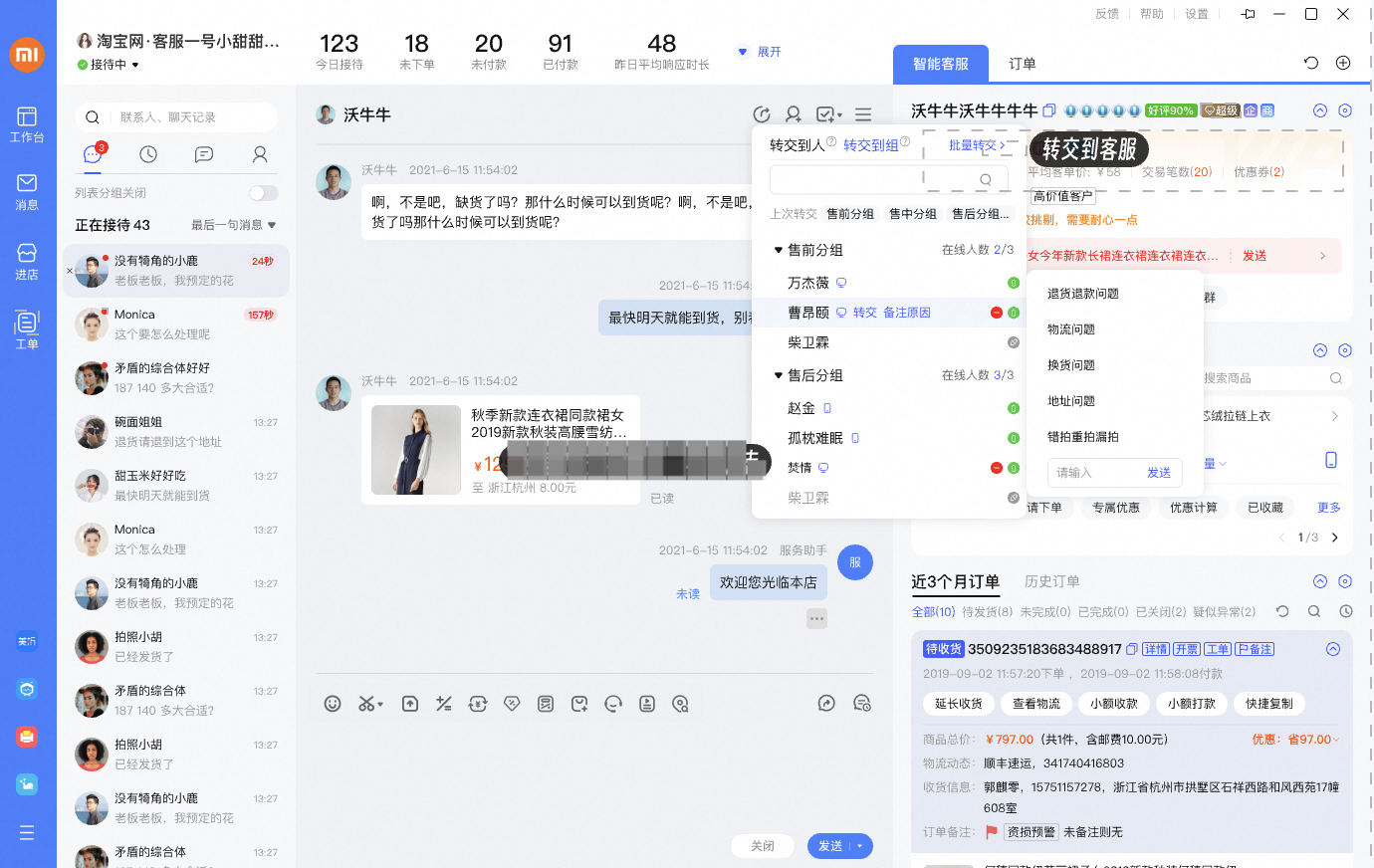
Task: Click the 请输入 custom reason field
Action: pyautogui.click(x=1091, y=473)
